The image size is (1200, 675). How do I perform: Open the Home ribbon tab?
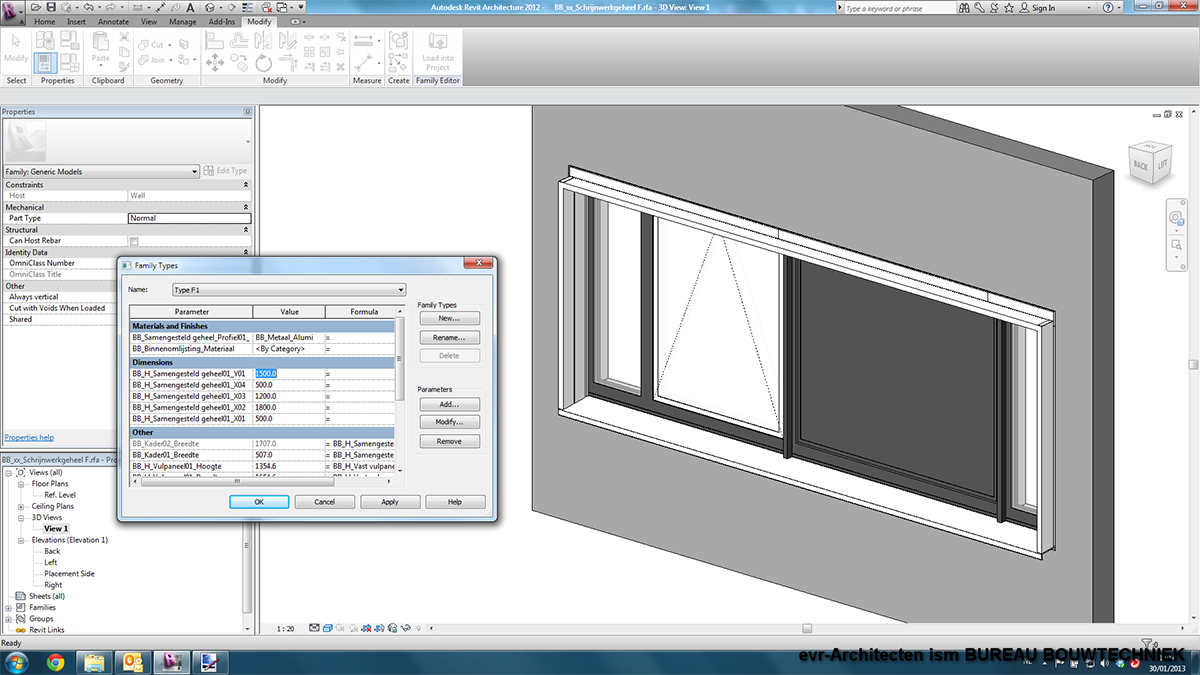click(x=45, y=21)
